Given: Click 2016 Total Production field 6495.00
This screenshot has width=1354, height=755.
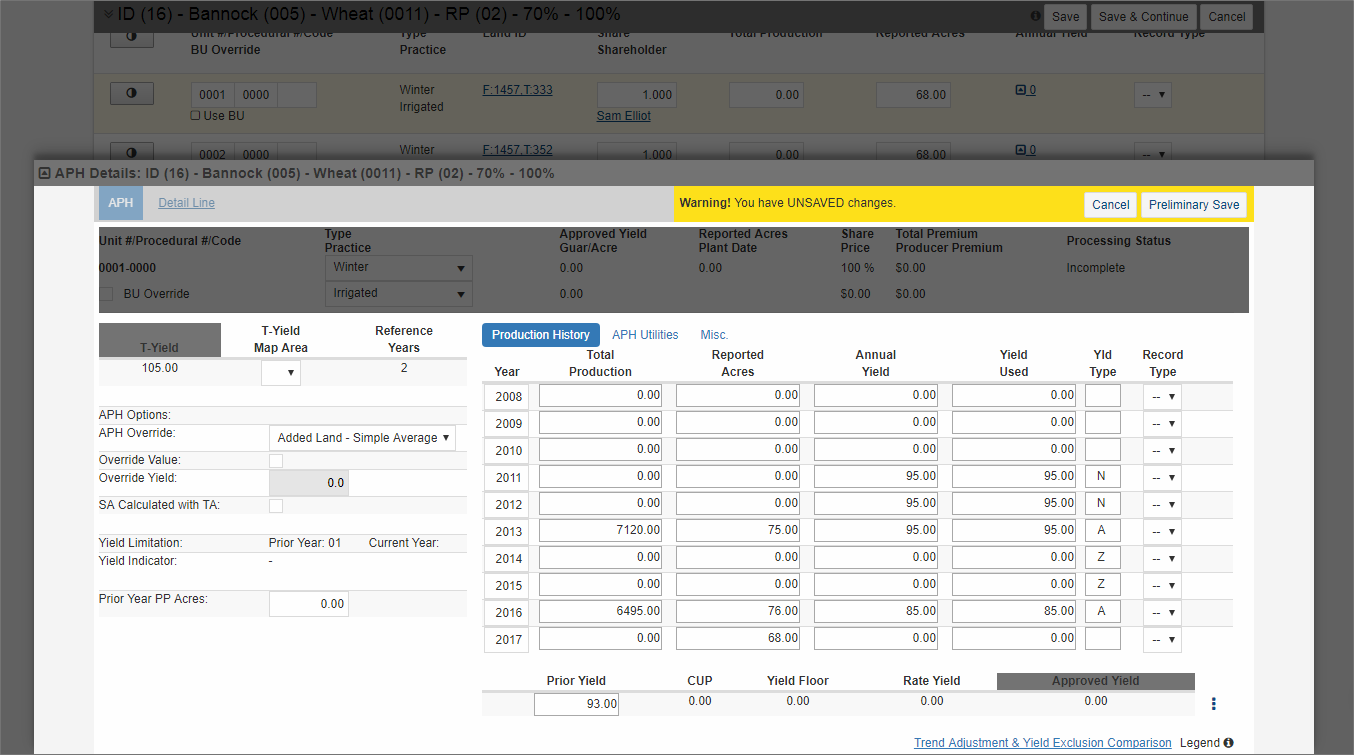Looking at the screenshot, I should tap(600, 611).
